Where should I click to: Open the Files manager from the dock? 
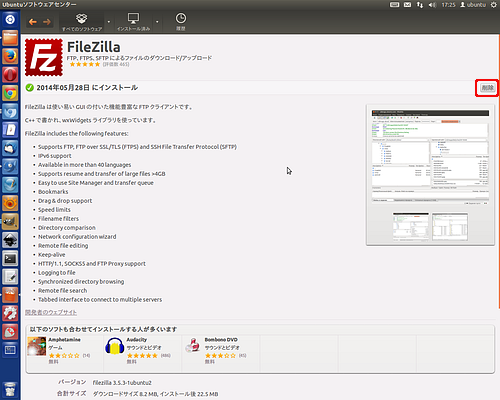(x=10, y=38)
